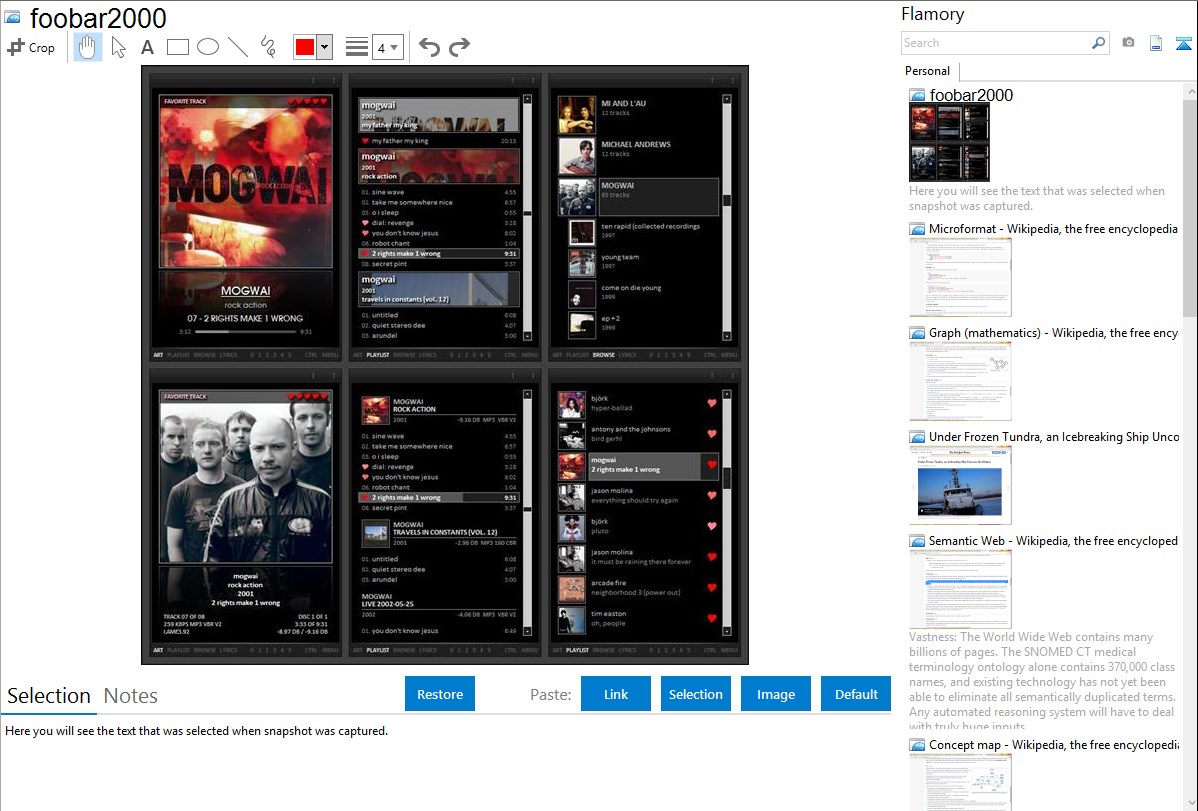Click the small icon beside Microformat snapshot title
The width and height of the screenshot is (1198, 811).
tap(917, 229)
